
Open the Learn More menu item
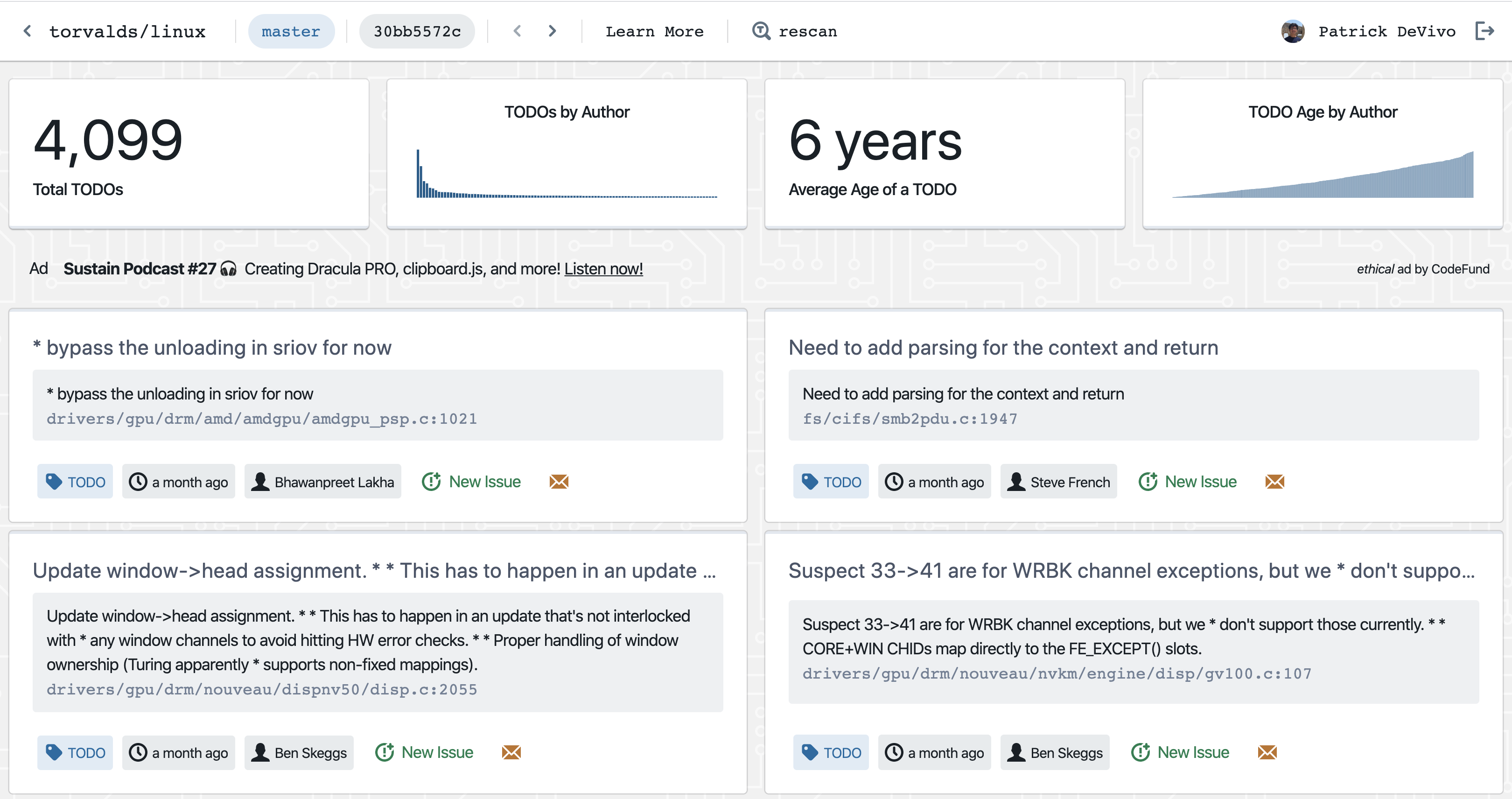(654, 31)
